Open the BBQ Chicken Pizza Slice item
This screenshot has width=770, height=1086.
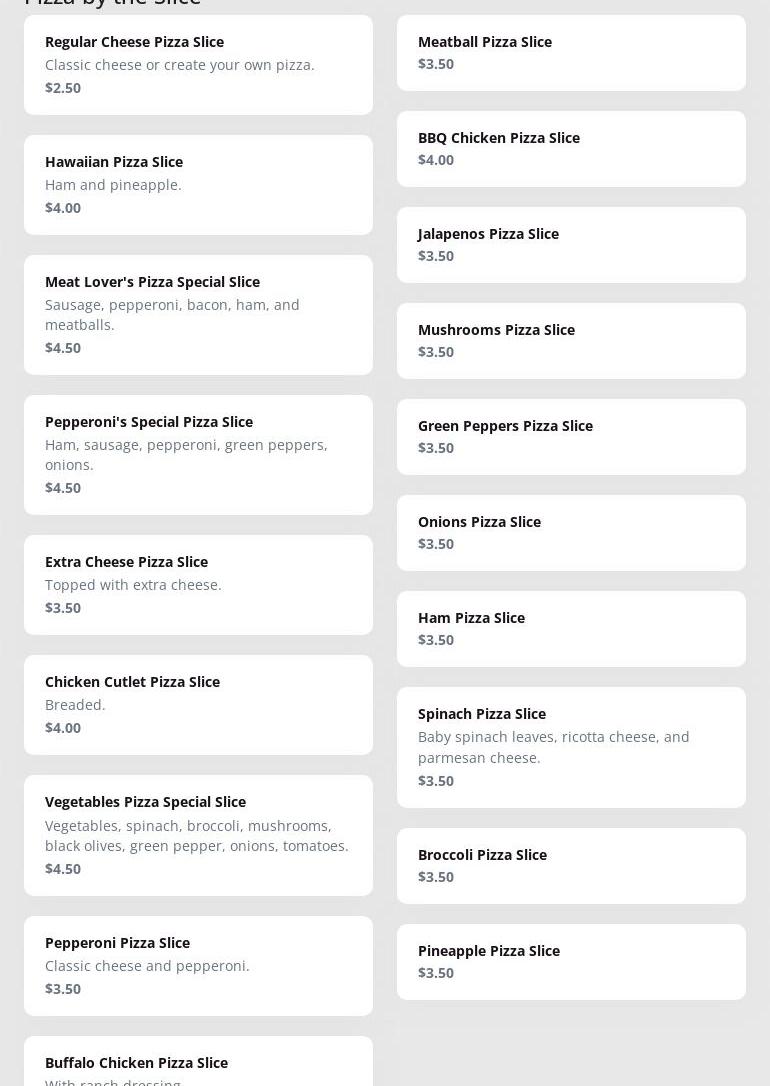(x=571, y=149)
